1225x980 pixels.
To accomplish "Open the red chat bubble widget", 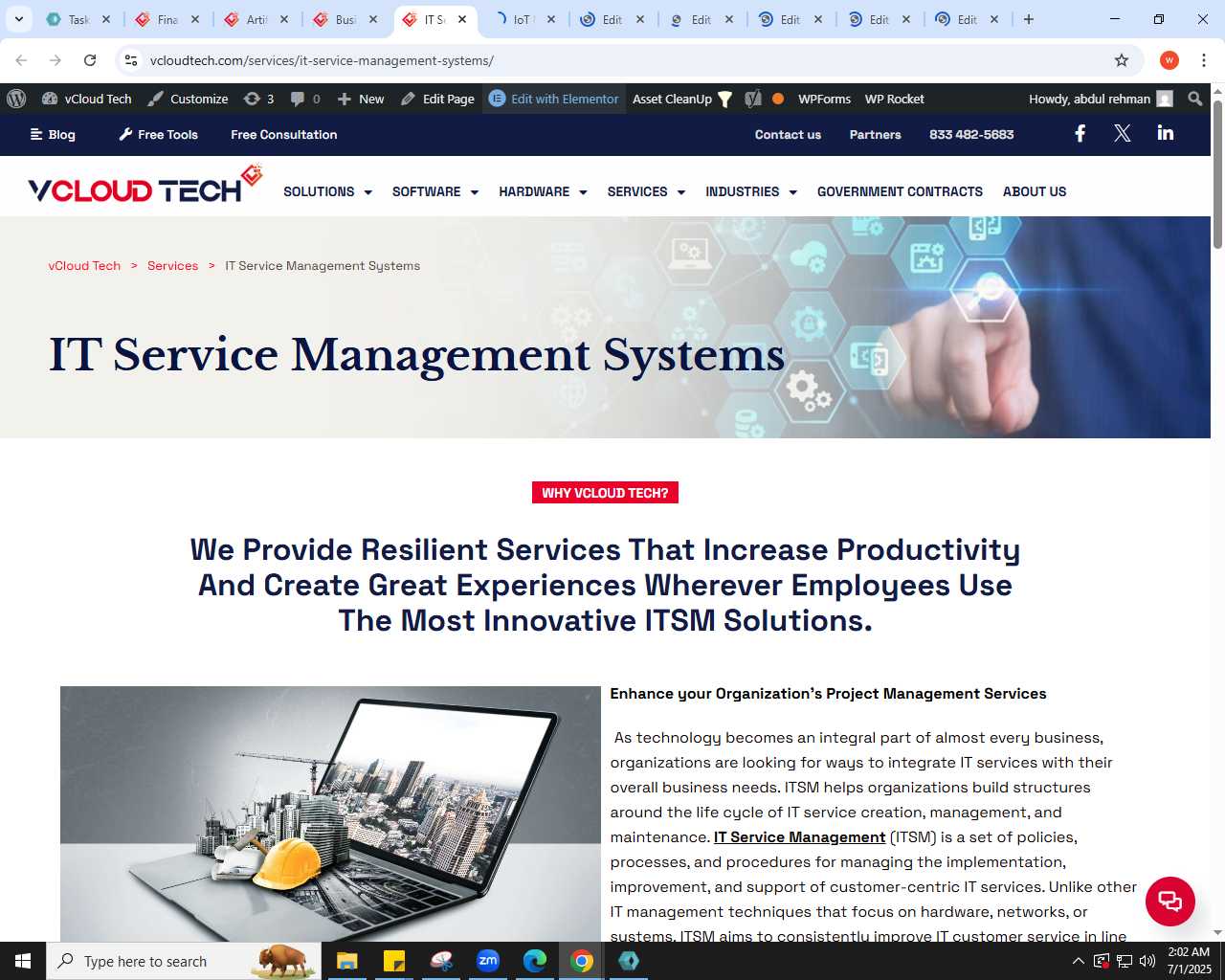I will click(x=1169, y=901).
